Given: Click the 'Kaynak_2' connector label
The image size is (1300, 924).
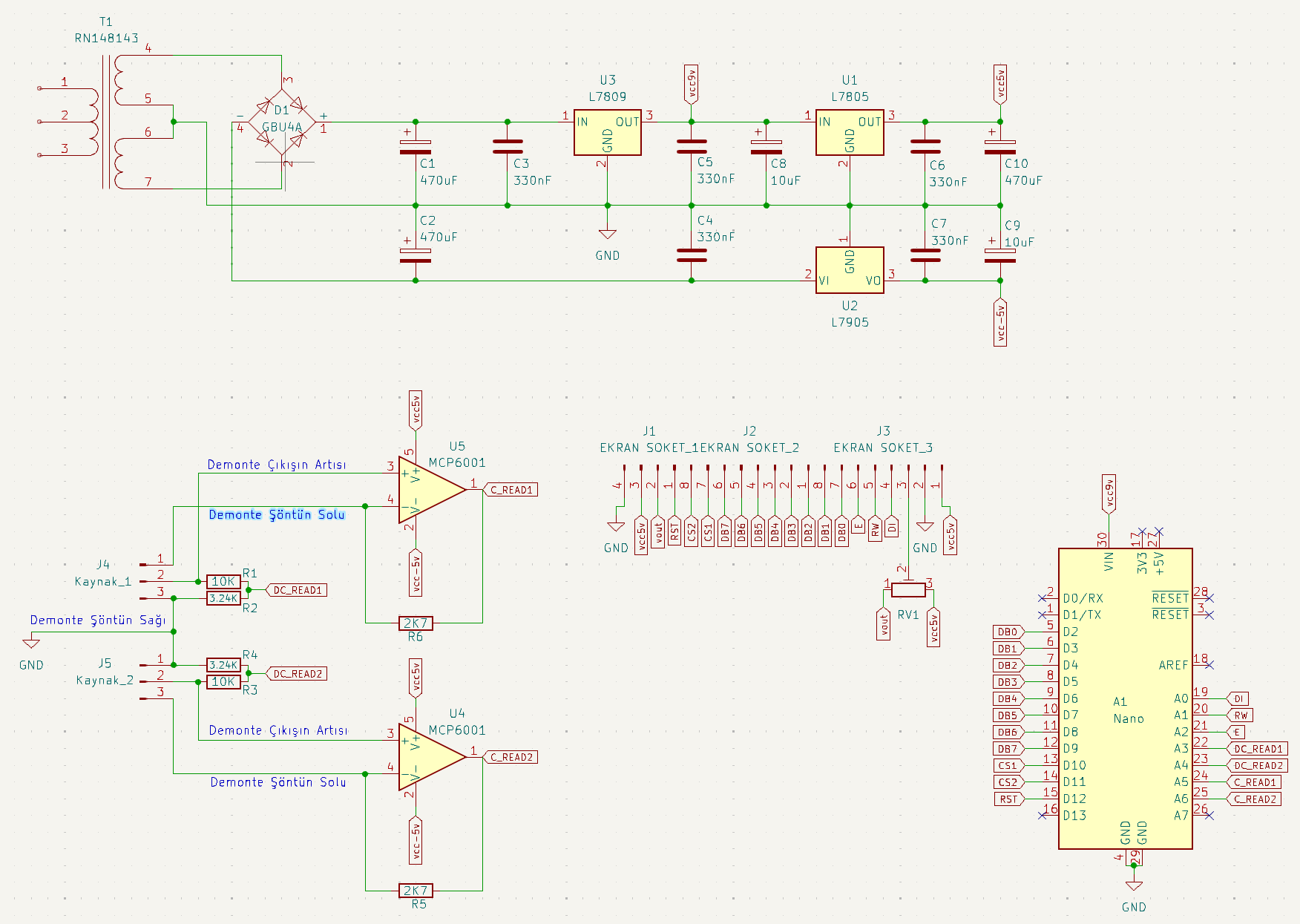Looking at the screenshot, I should 105,680.
